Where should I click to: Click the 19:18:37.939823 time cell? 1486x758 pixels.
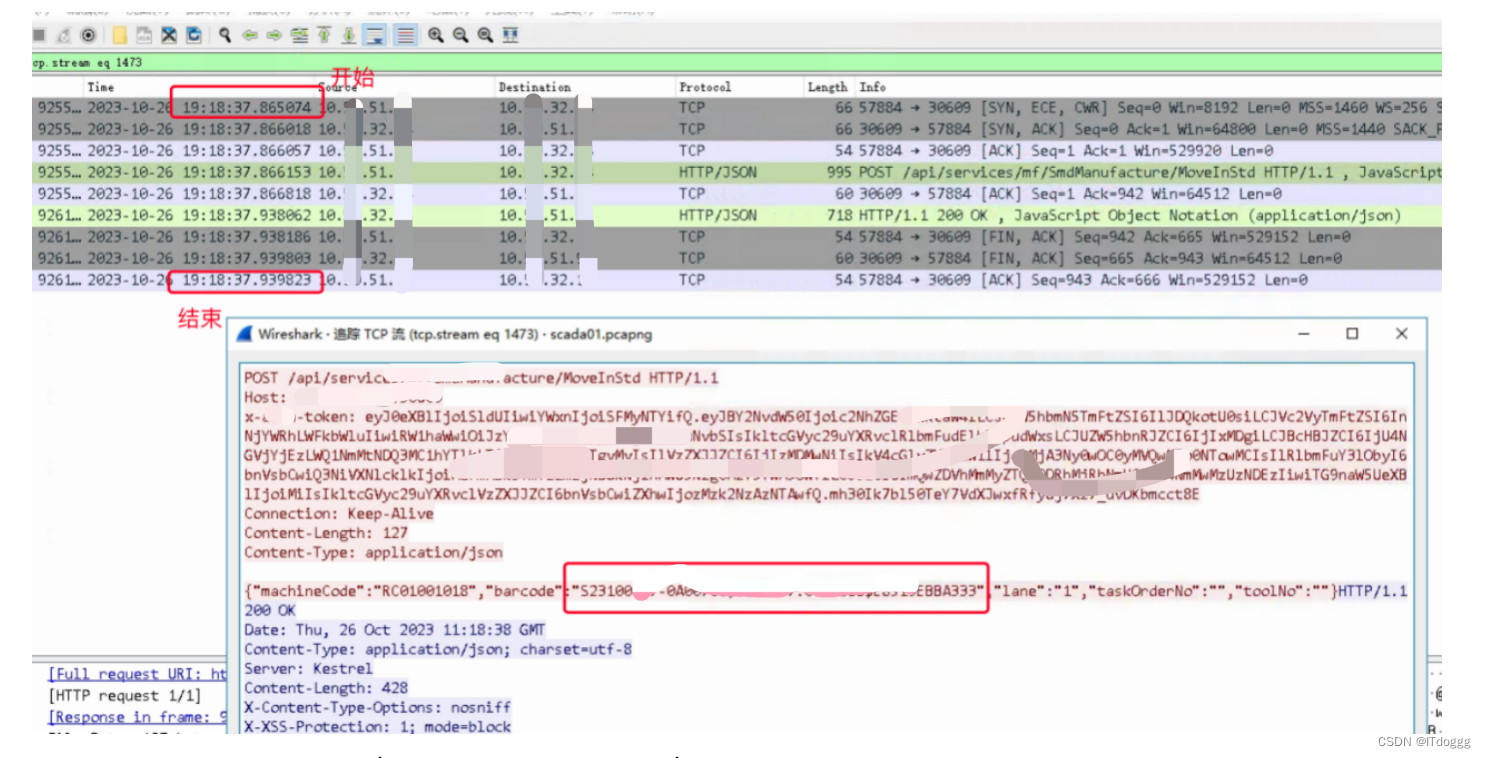pyautogui.click(x=247, y=280)
